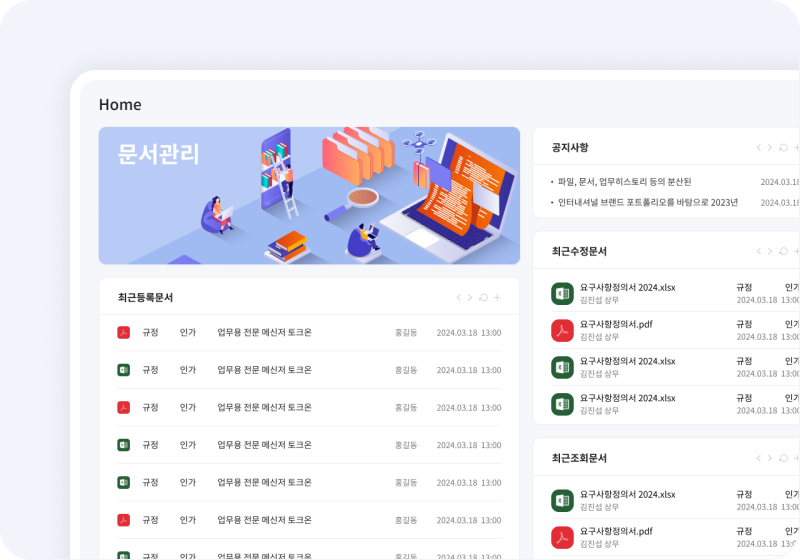Click the 문서관리 banner image
Screen dimensions: 800x560
tap(309, 196)
